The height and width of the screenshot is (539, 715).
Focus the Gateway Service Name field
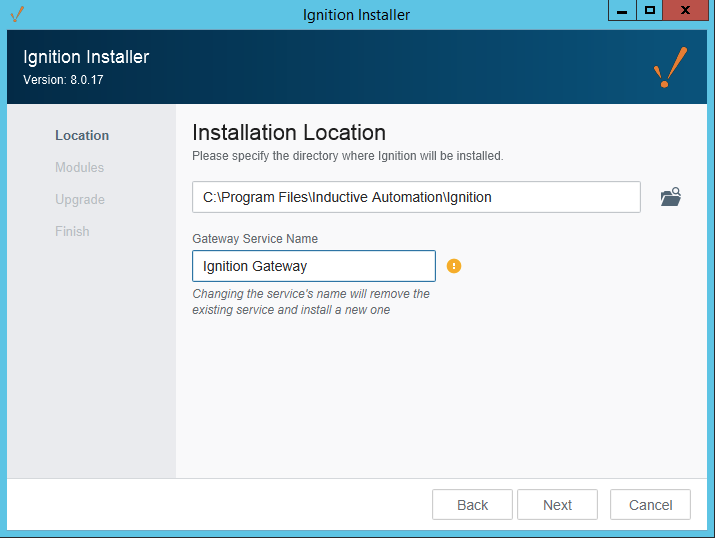314,266
